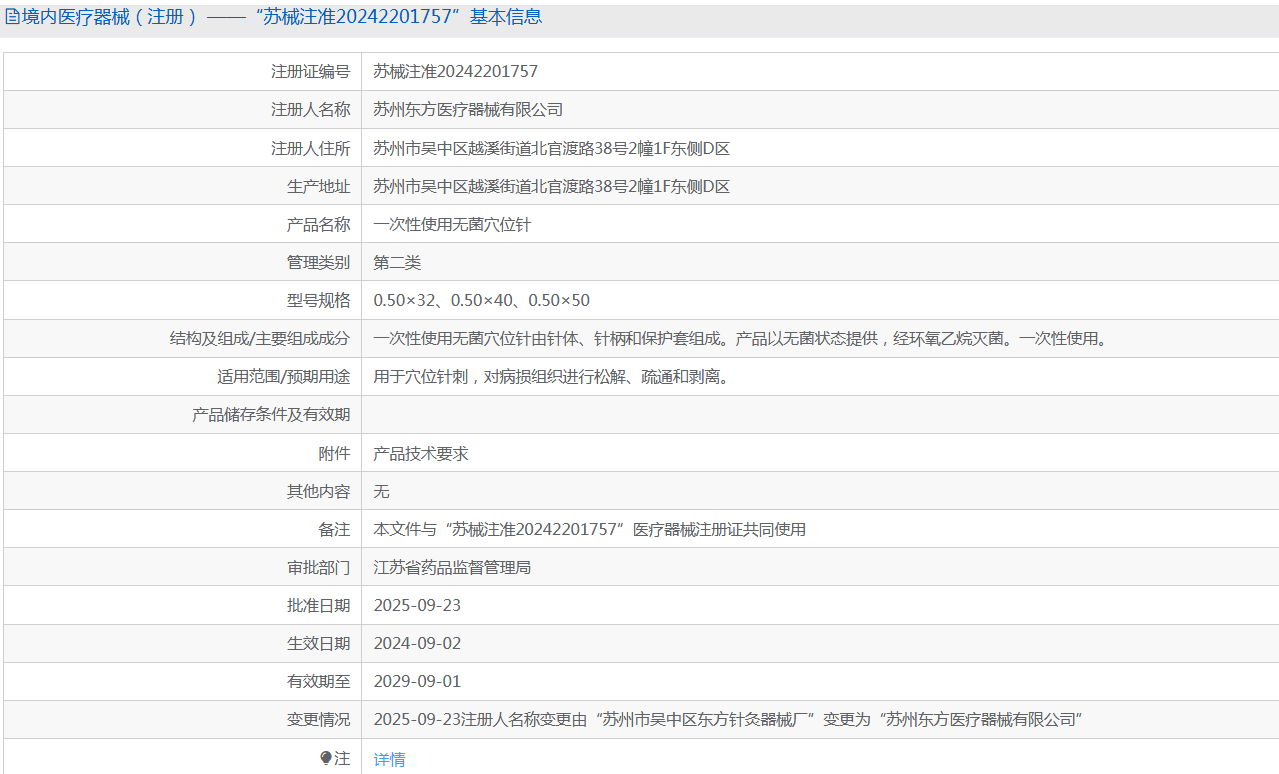1279x774 pixels.
Task: Click the model specs 0.50×32、0.50×40、0.50×50
Action: pos(482,300)
